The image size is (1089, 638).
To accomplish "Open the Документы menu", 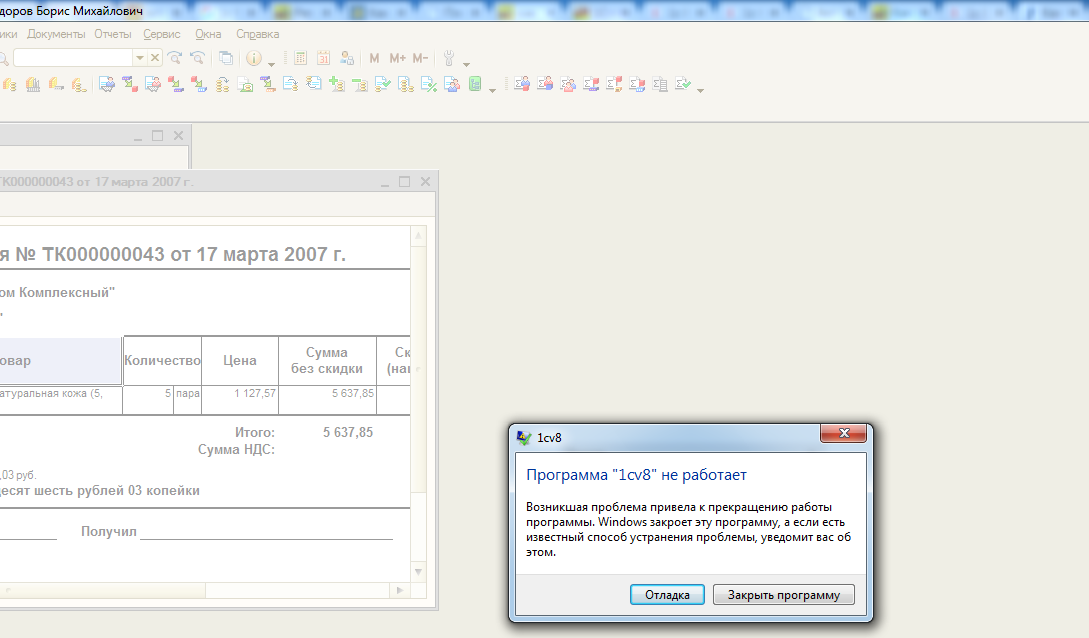I will pos(56,34).
